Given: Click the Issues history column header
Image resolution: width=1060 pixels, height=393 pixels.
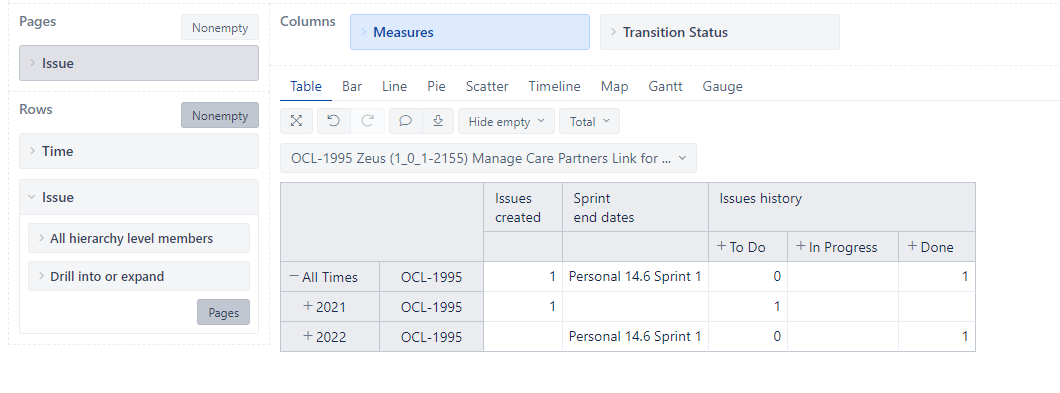Looking at the screenshot, I should (x=842, y=208).
